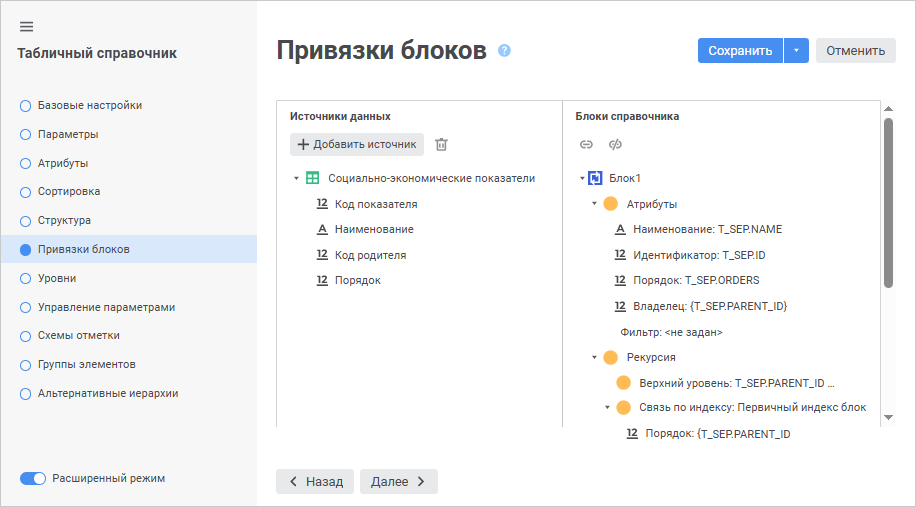This screenshot has height=507, width=916.
Task: Collapse the Социально-экономические показатели source node
Action: 296,179
